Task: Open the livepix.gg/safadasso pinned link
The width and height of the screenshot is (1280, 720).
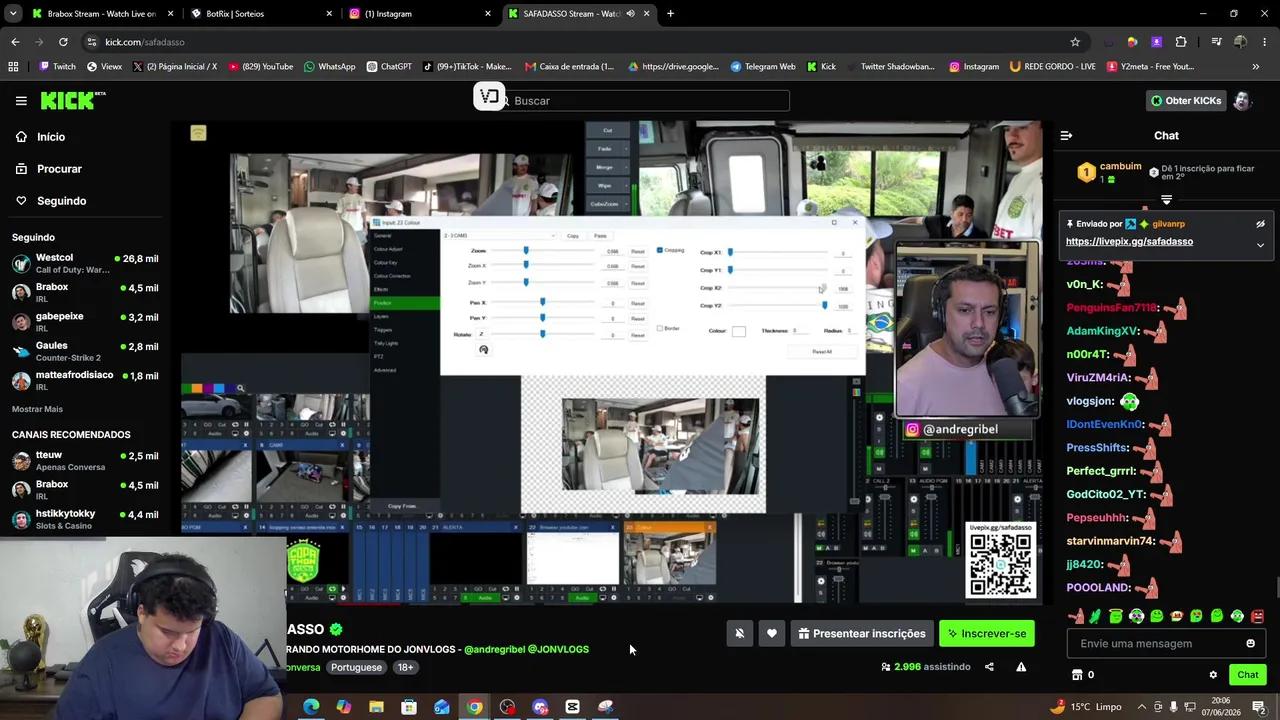Action: click(x=1129, y=241)
